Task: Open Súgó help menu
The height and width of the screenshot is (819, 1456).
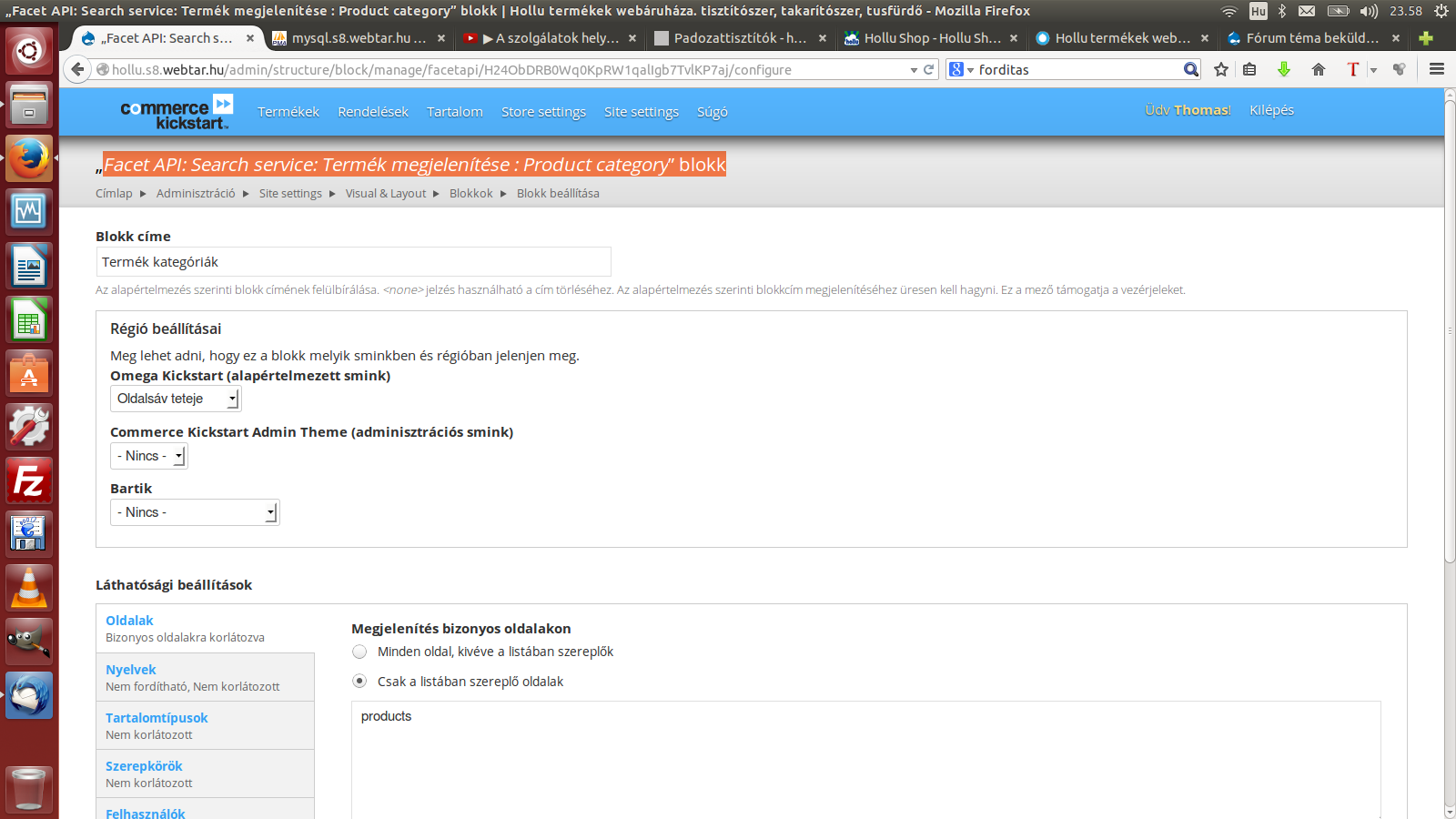Action: [713, 112]
